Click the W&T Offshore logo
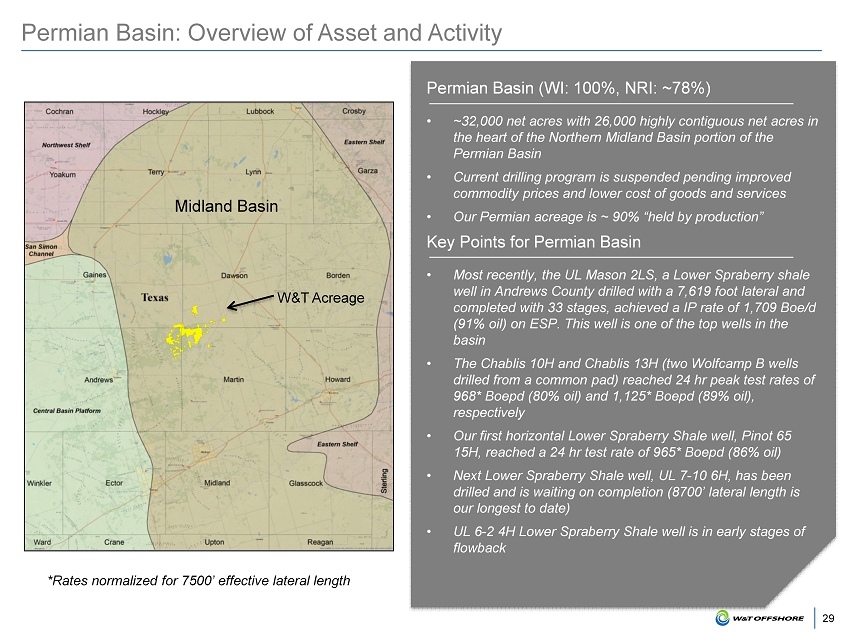850x638 pixels. 759,618
